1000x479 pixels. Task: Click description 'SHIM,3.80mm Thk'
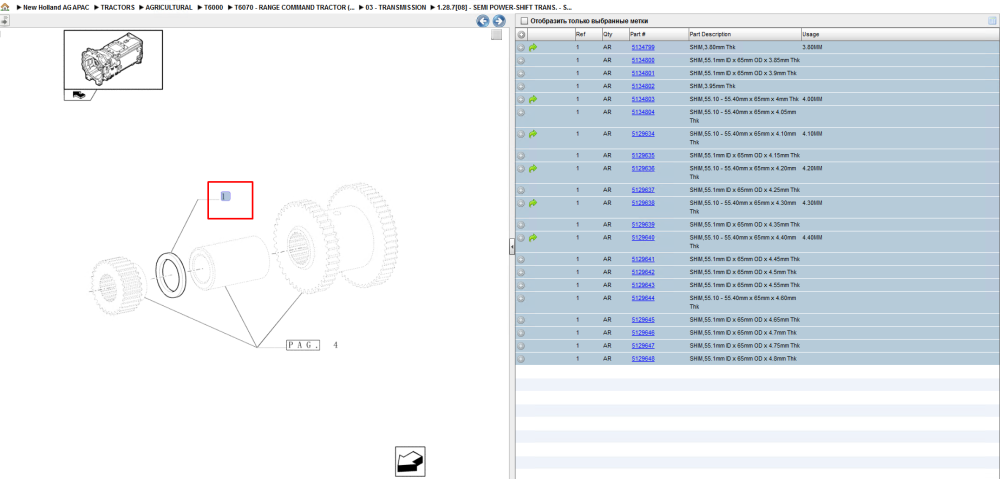pos(712,47)
